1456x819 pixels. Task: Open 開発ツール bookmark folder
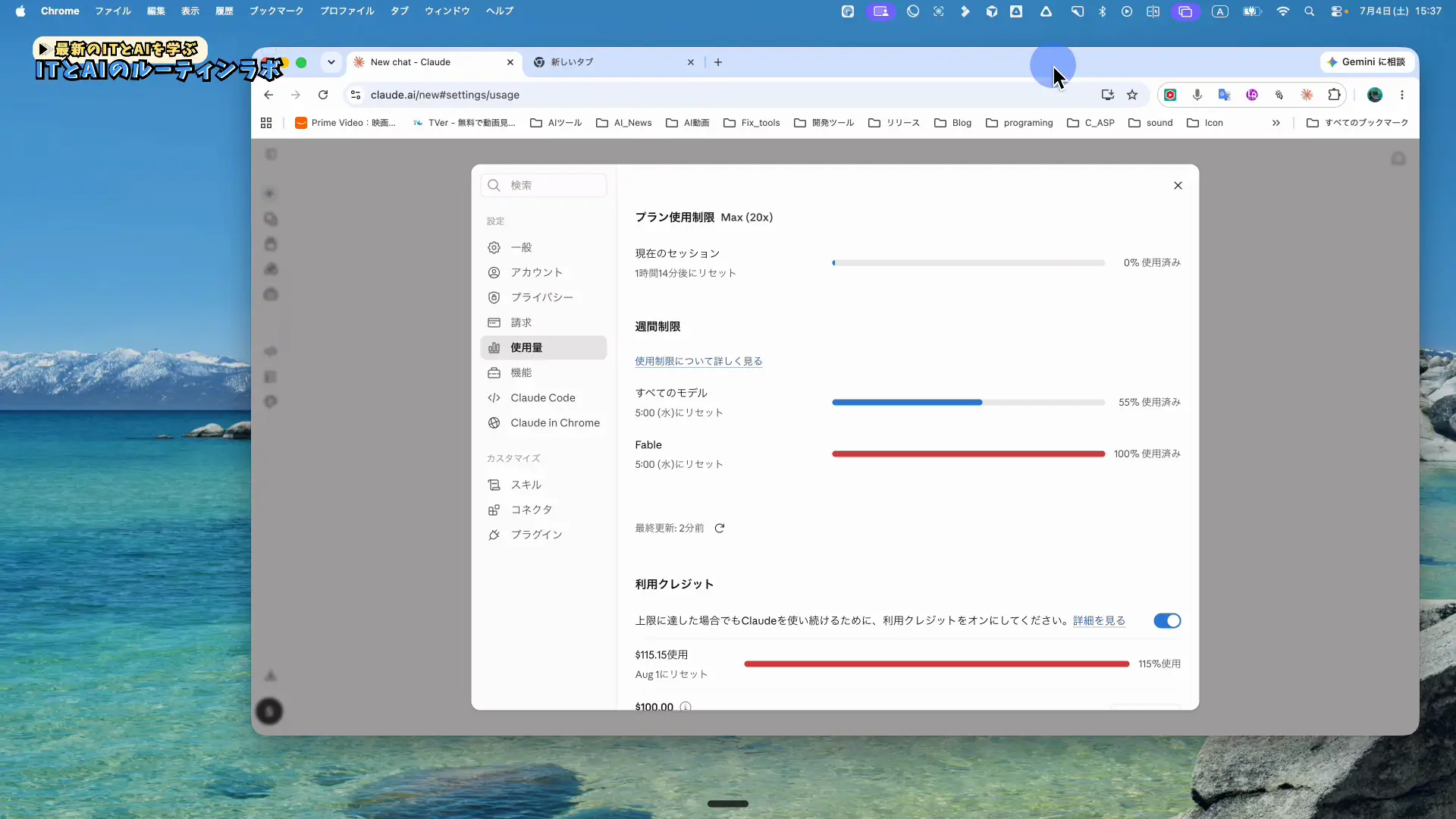click(x=824, y=123)
